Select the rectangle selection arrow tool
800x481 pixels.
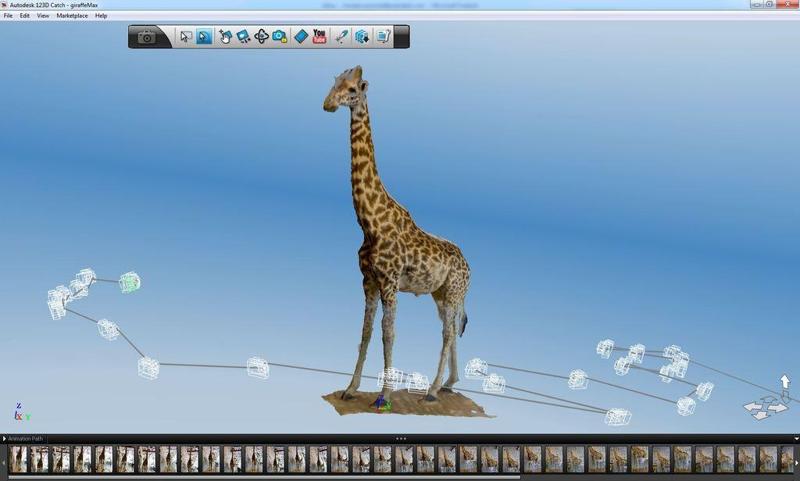[x=186, y=36]
